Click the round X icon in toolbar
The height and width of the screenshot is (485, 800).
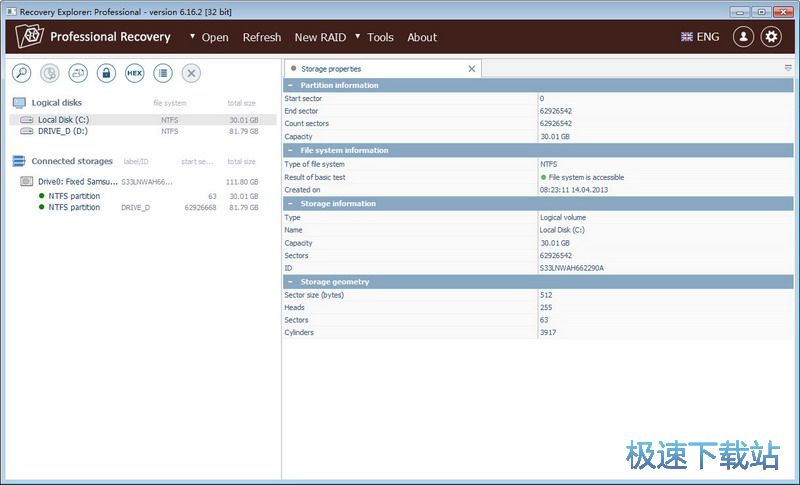[191, 73]
